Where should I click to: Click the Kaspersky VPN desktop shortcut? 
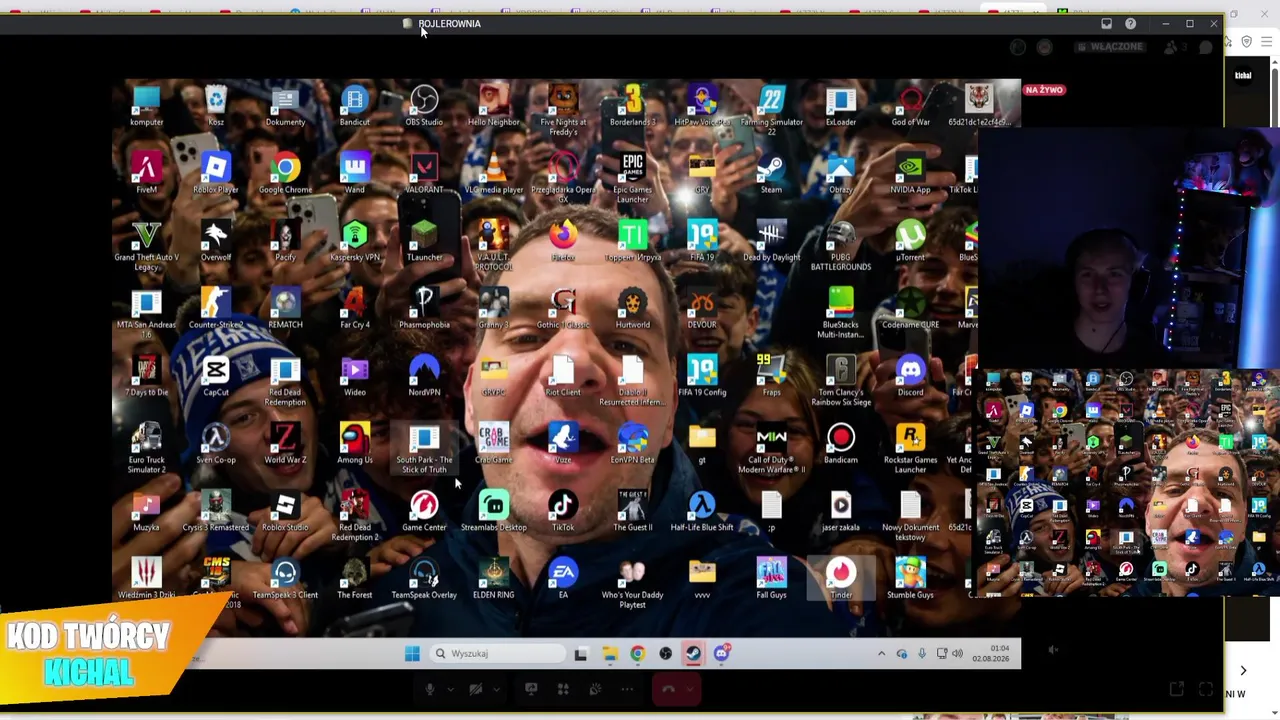tap(355, 241)
